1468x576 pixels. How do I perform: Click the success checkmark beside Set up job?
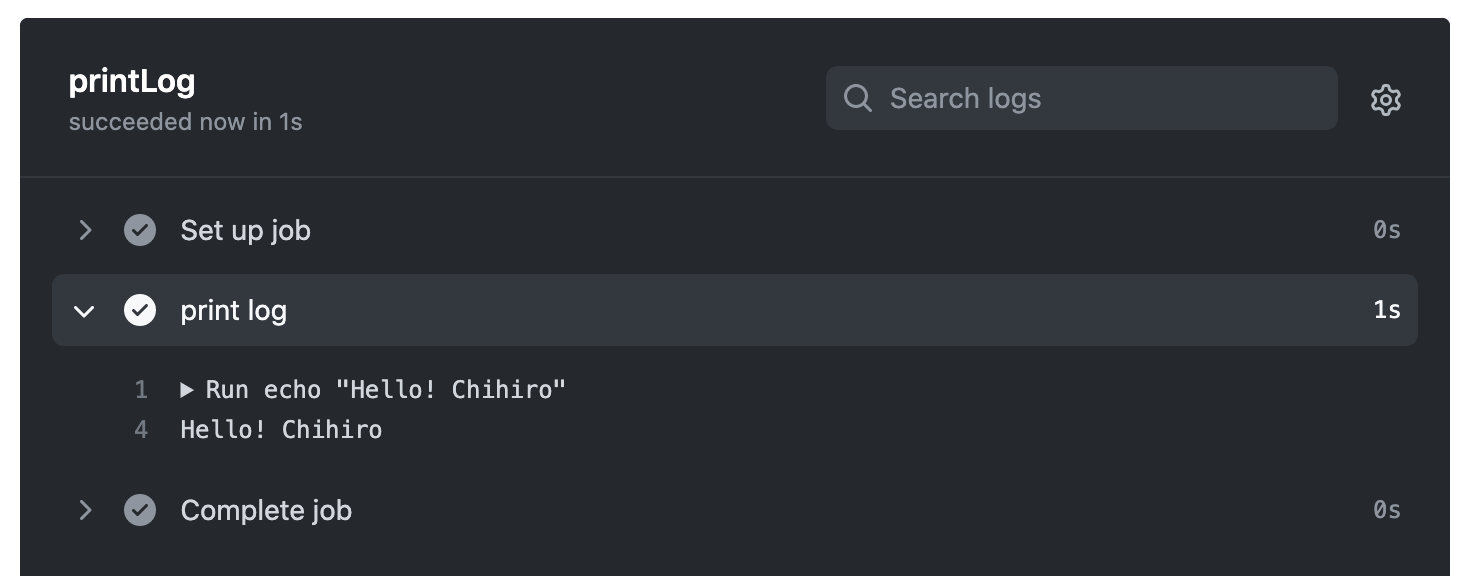(140, 230)
